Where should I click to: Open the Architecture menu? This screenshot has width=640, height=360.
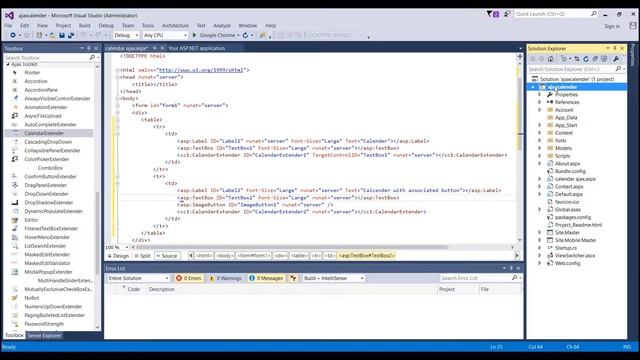175,26
